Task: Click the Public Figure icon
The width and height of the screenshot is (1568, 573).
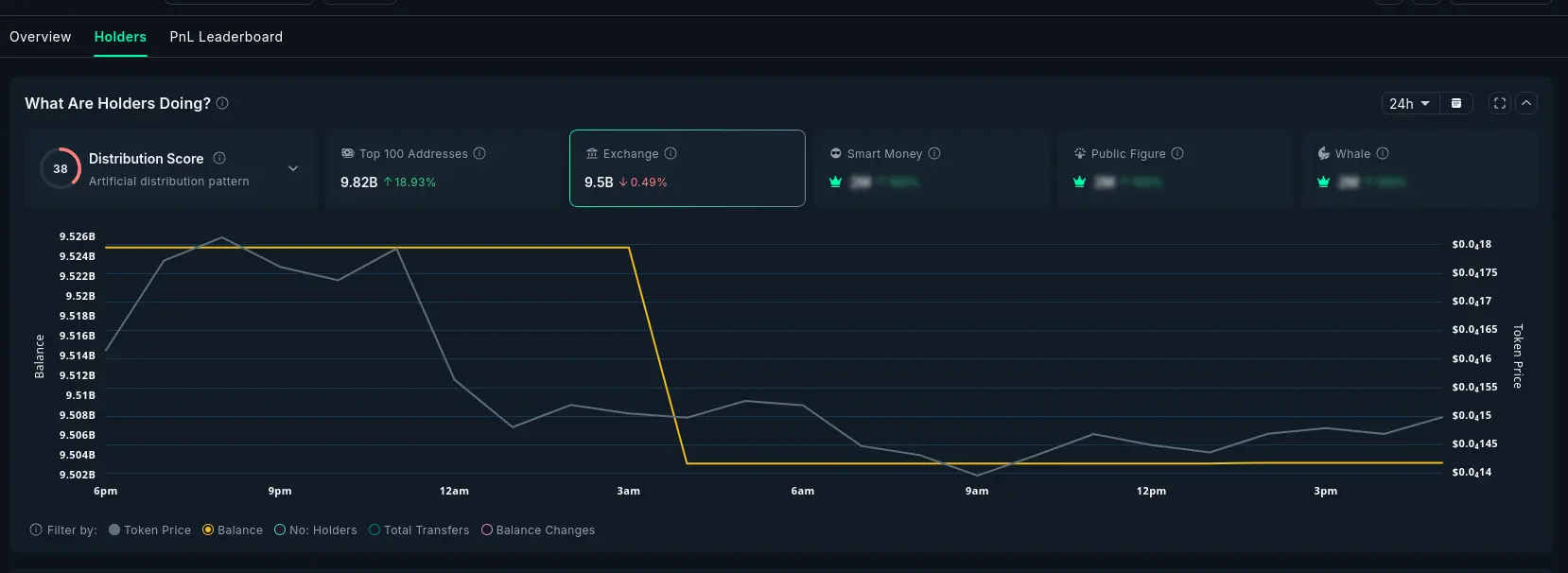Action: 1080,153
